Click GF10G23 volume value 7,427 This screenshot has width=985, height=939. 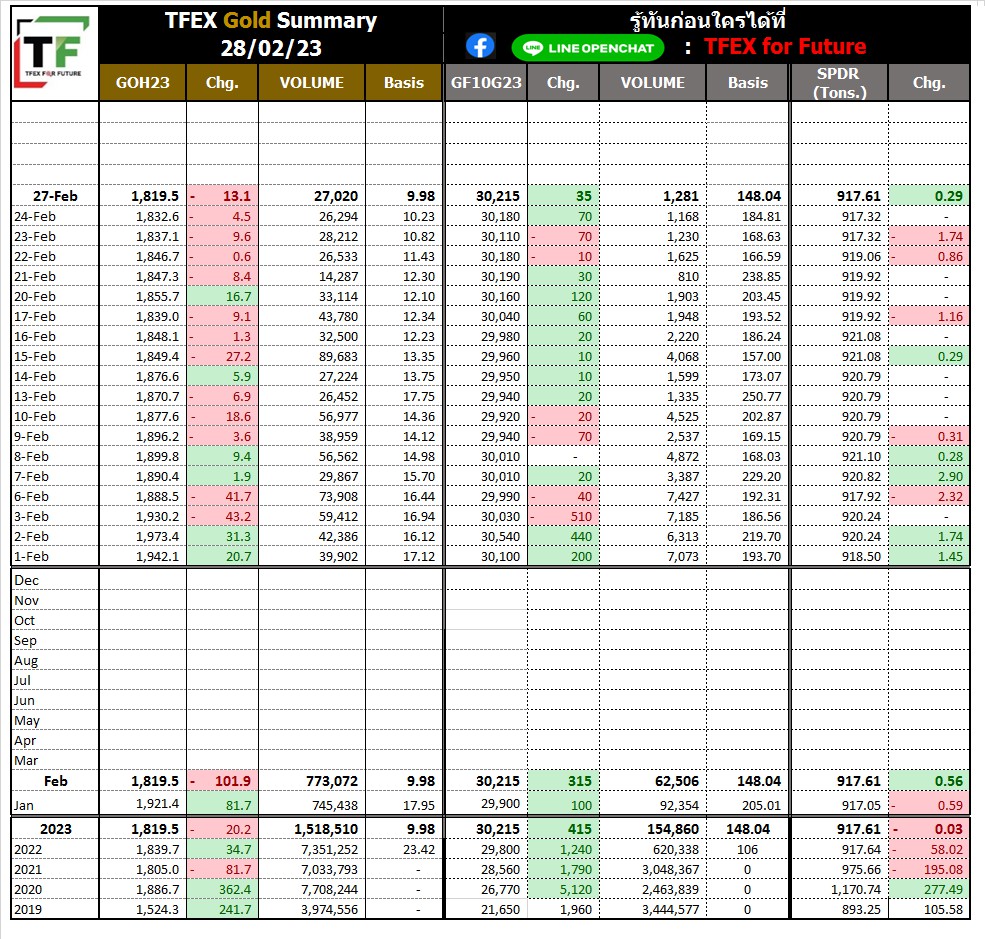point(683,496)
